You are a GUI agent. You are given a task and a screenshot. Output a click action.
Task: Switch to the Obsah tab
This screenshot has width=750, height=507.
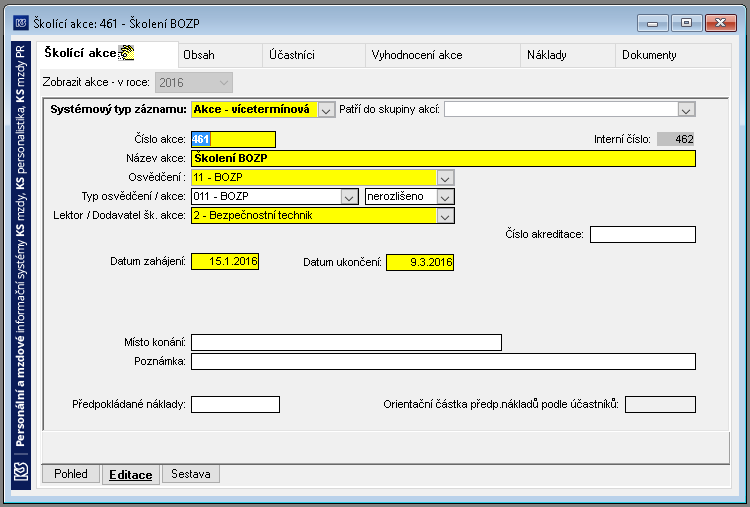220,55
